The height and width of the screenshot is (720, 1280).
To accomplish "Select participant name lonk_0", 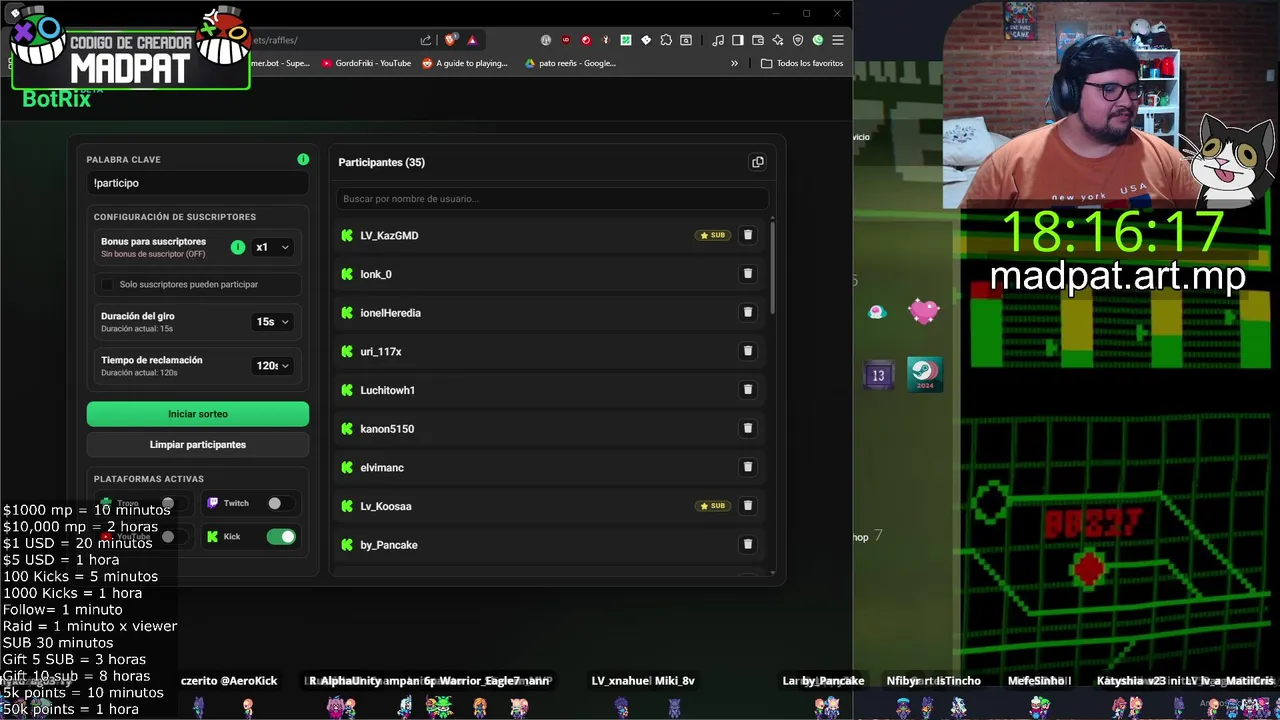I will [x=376, y=274].
